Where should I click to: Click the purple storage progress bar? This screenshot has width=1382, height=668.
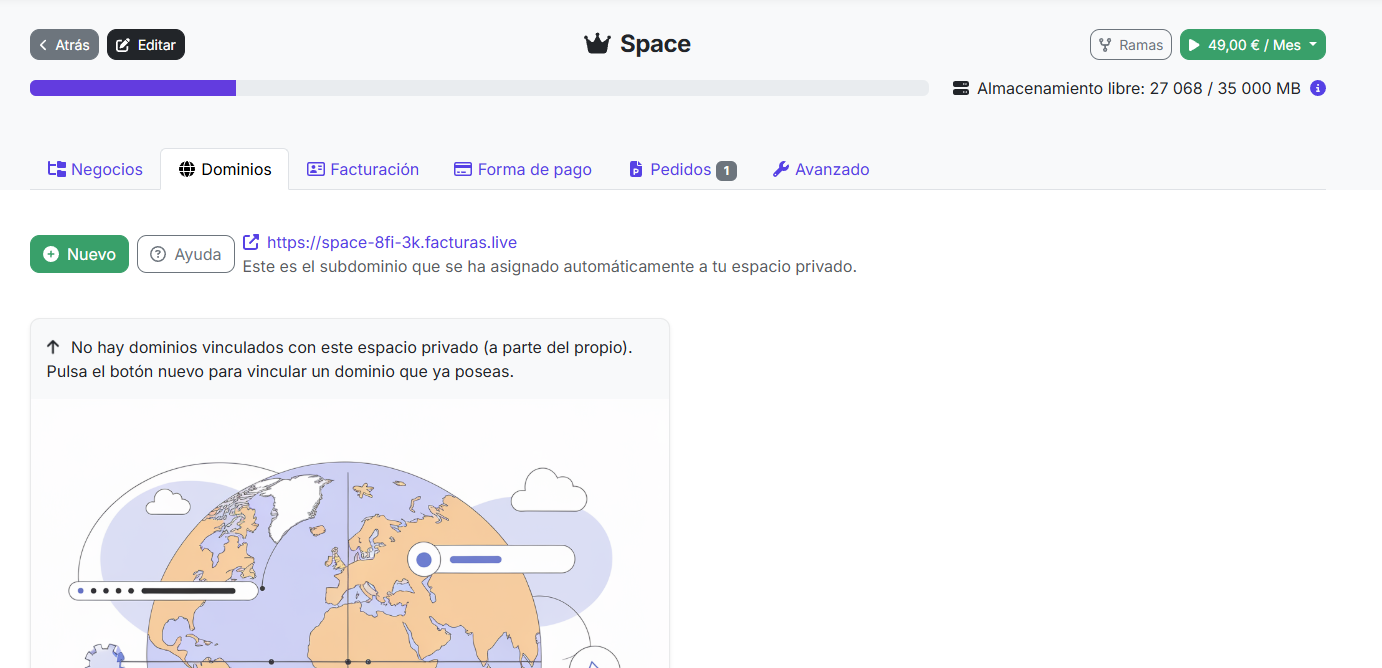tap(133, 88)
